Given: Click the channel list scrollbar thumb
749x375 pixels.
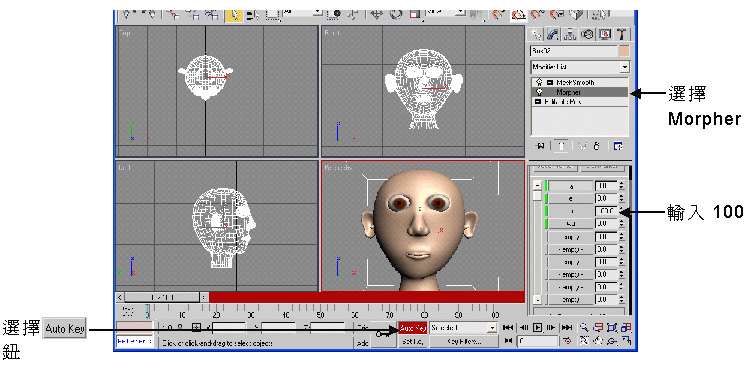Looking at the screenshot, I should point(537,196).
